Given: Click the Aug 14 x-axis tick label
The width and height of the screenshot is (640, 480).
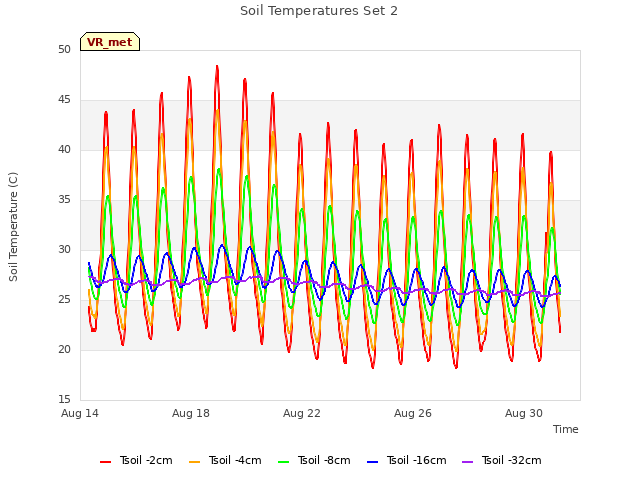Looking at the screenshot, I should pyautogui.click(x=80, y=413).
